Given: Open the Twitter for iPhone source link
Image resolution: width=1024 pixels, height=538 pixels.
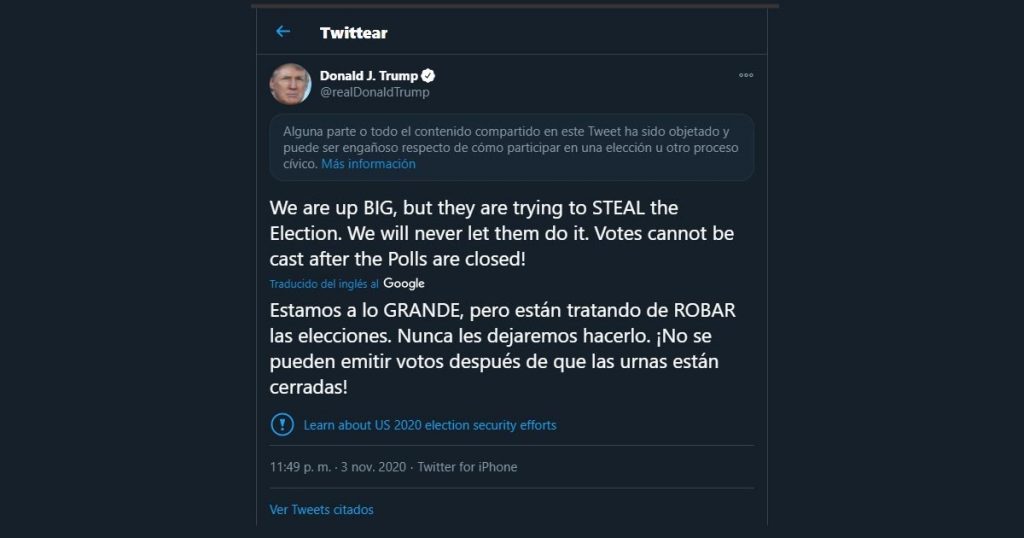Looking at the screenshot, I should (467, 467).
